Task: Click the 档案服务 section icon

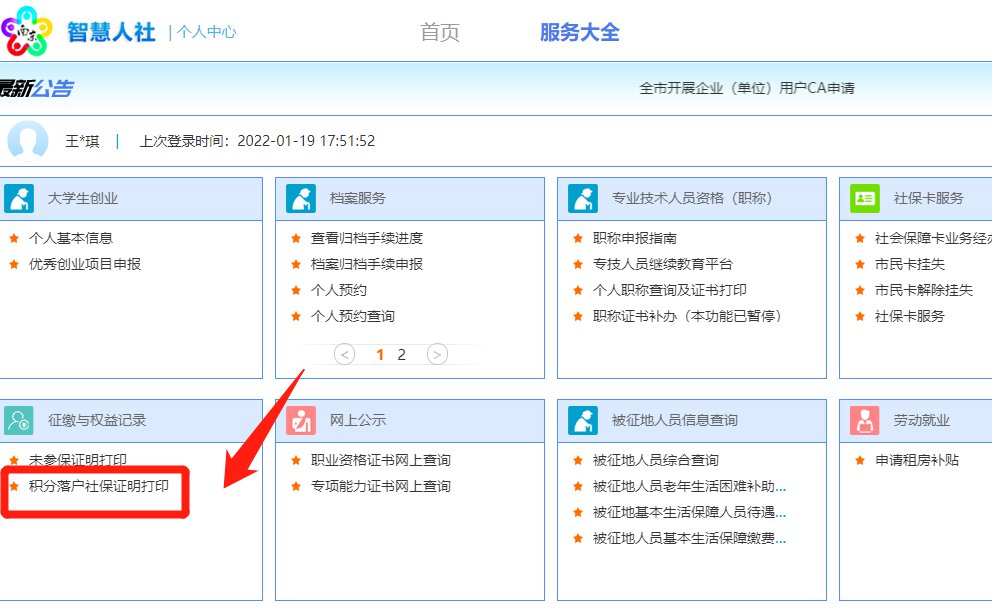Action: 301,198
